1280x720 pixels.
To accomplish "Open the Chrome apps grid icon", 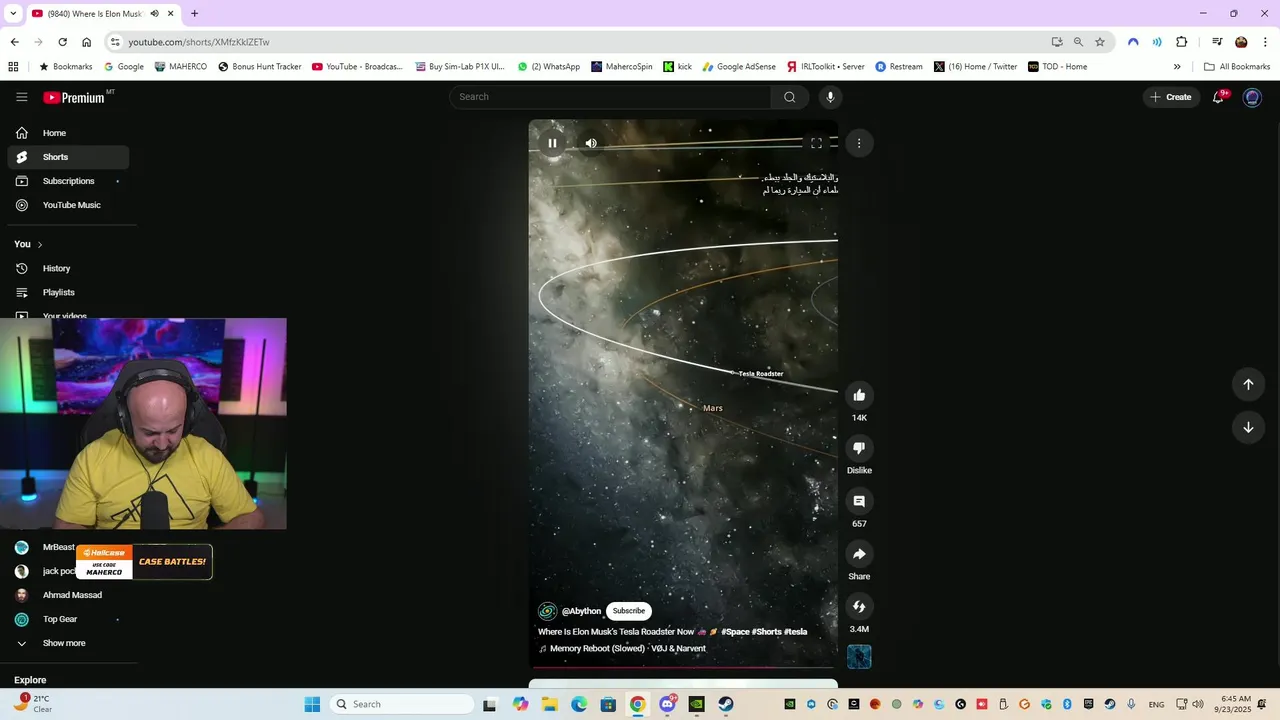I will coord(13,67).
